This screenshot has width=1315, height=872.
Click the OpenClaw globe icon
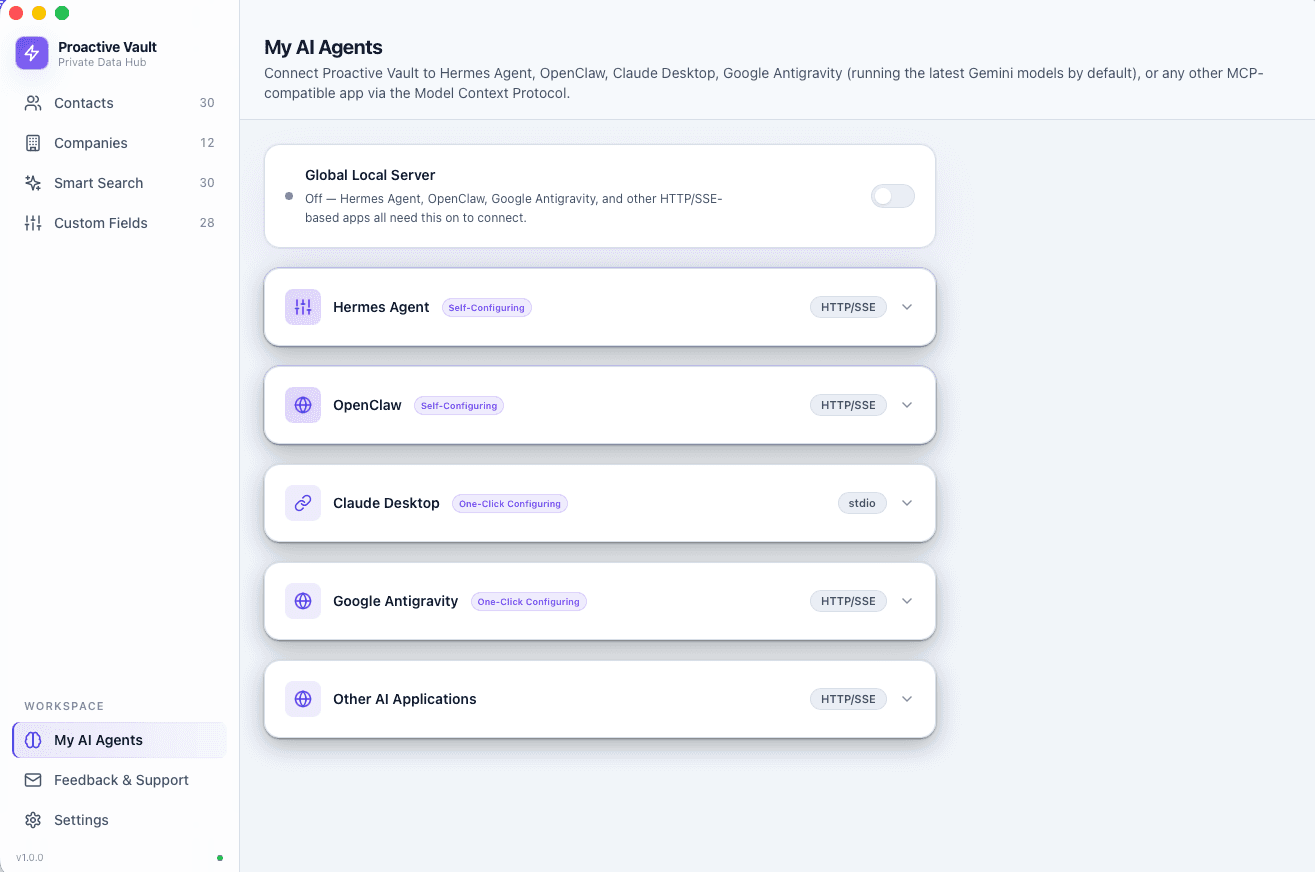coord(303,405)
